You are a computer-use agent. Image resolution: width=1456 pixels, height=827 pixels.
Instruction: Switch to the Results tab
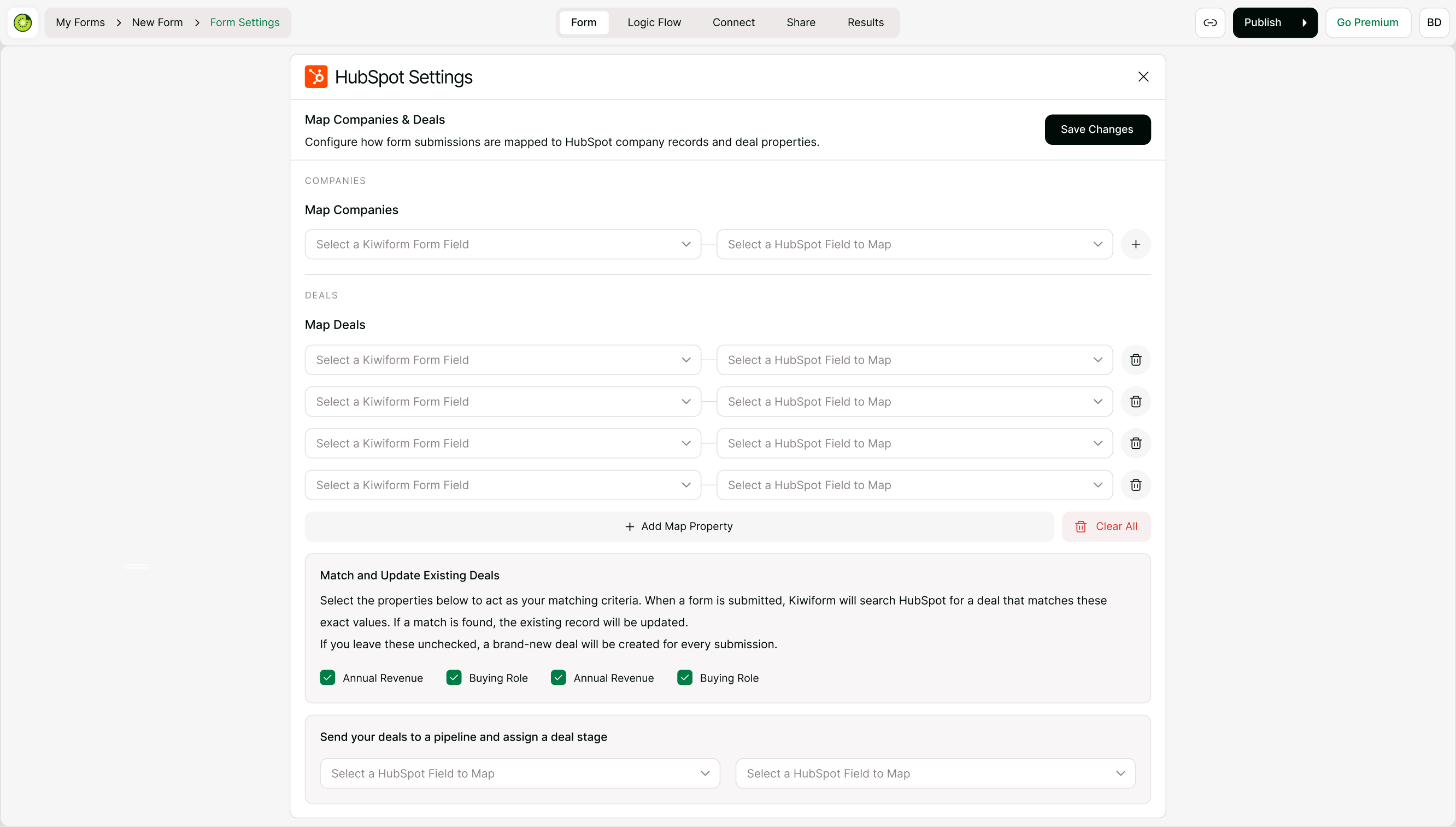pos(865,23)
